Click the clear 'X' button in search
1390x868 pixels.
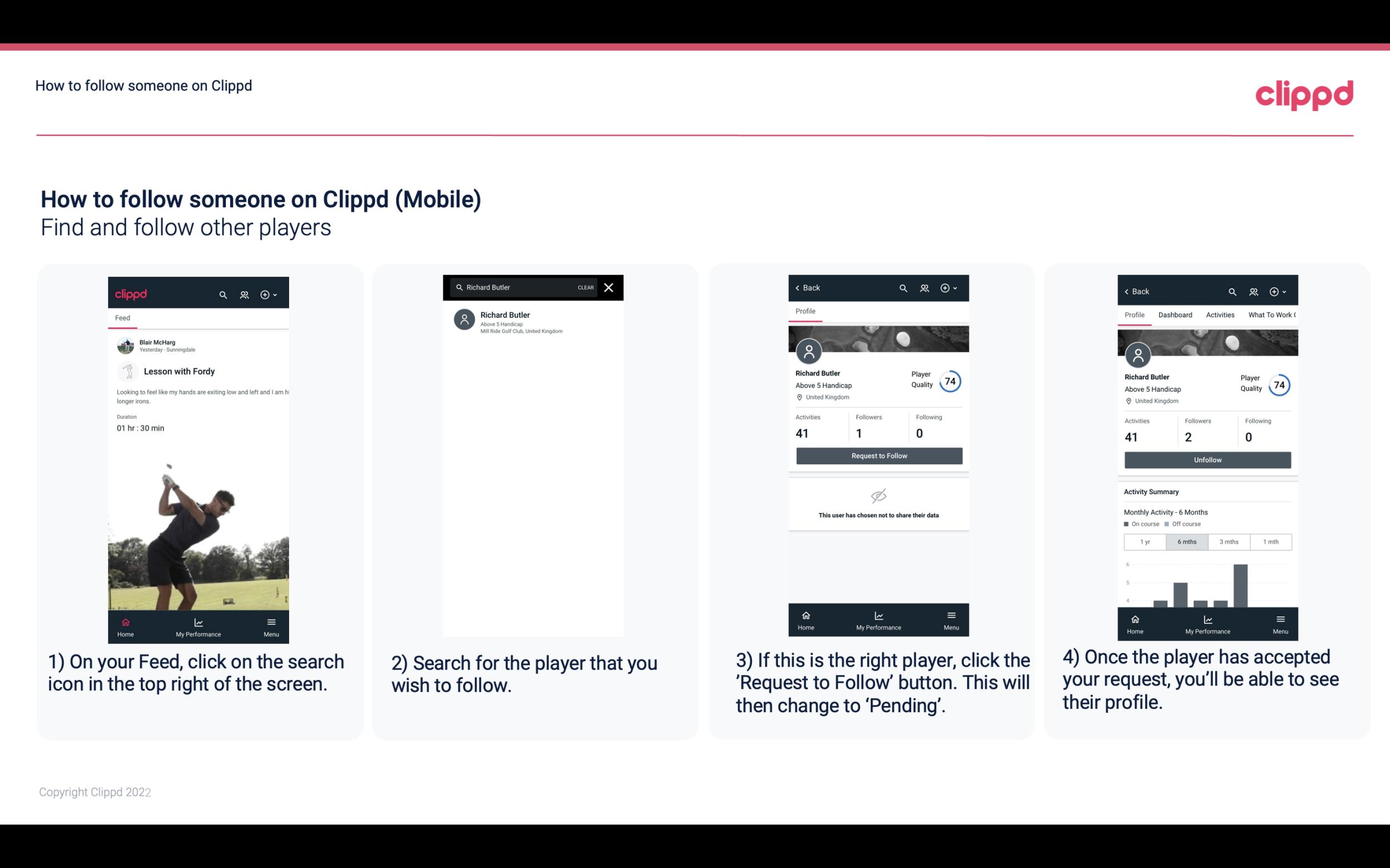[610, 288]
